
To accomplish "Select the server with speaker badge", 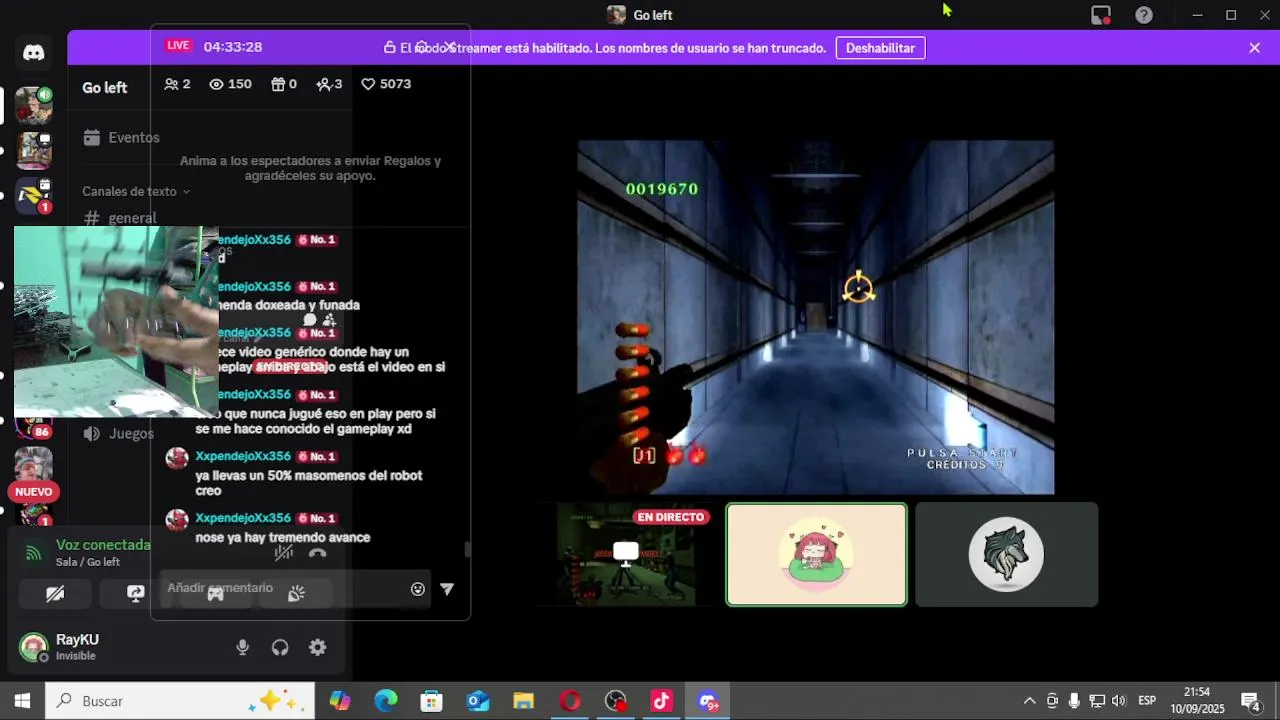I will [x=33, y=105].
